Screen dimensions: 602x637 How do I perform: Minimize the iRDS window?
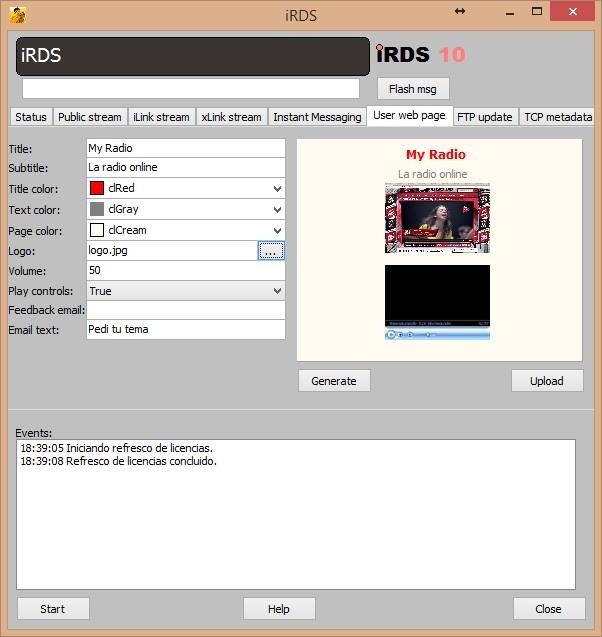[x=510, y=13]
